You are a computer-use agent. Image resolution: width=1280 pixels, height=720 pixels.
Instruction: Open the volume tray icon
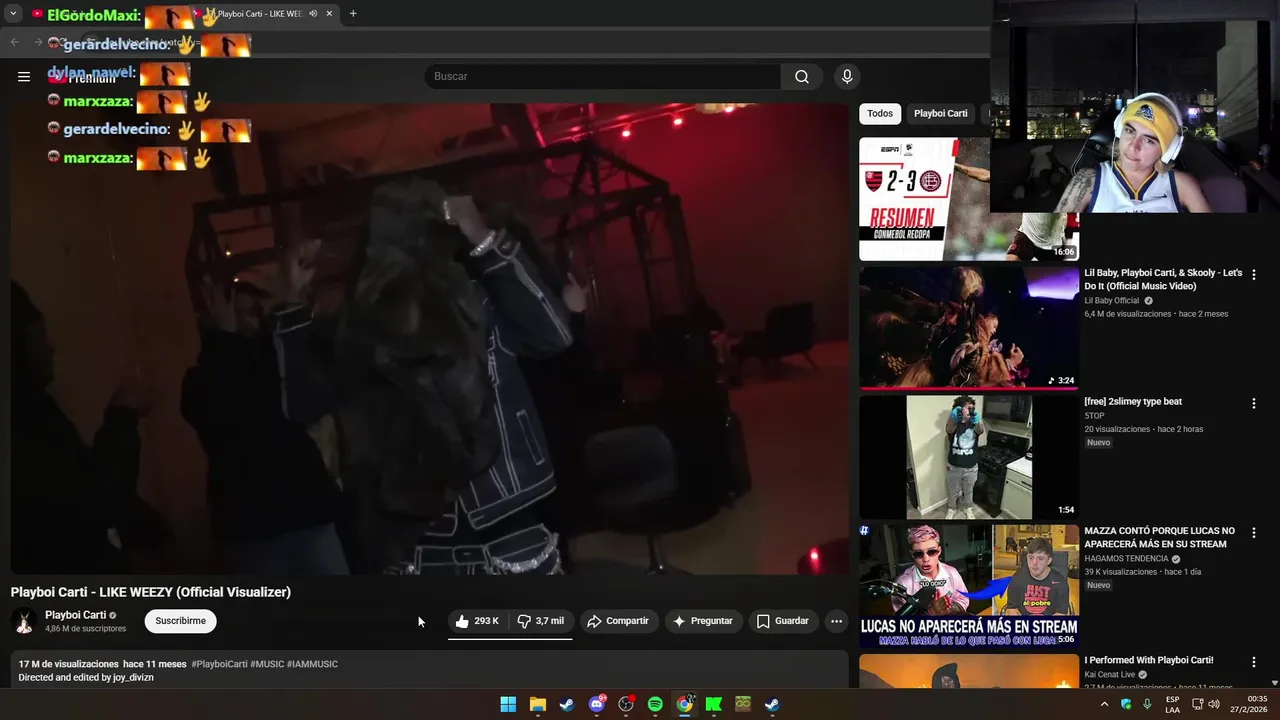point(1214,704)
